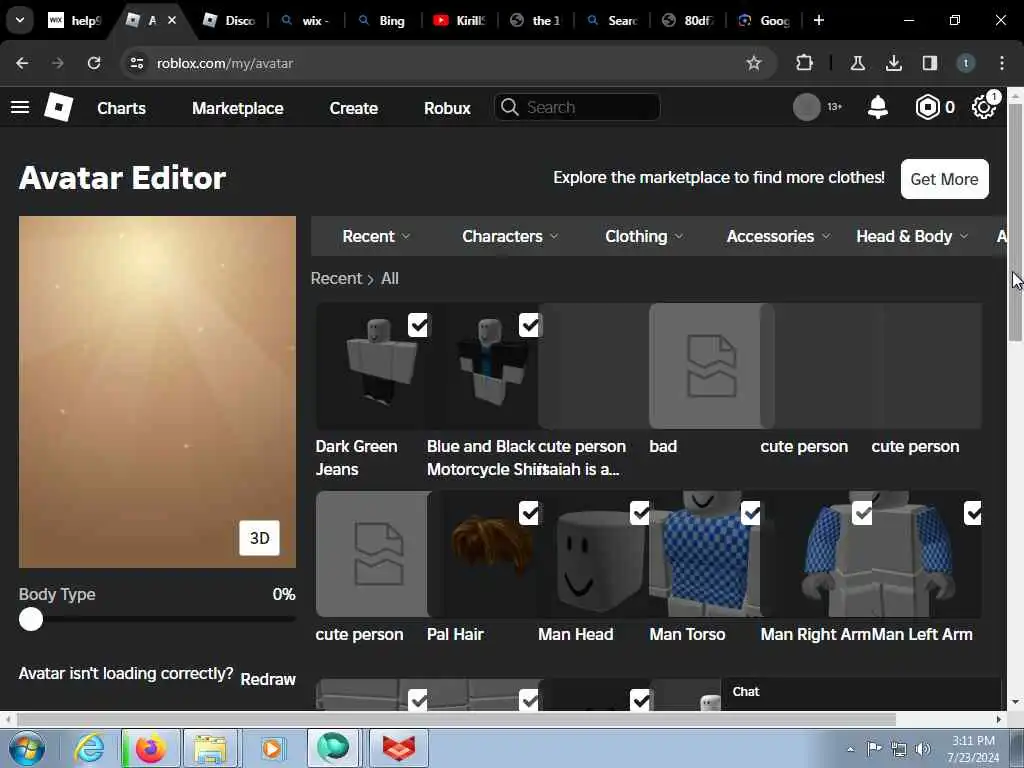Screen dimensions: 1024x768
Task: Open site information icon in address bar
Action: coord(136,63)
